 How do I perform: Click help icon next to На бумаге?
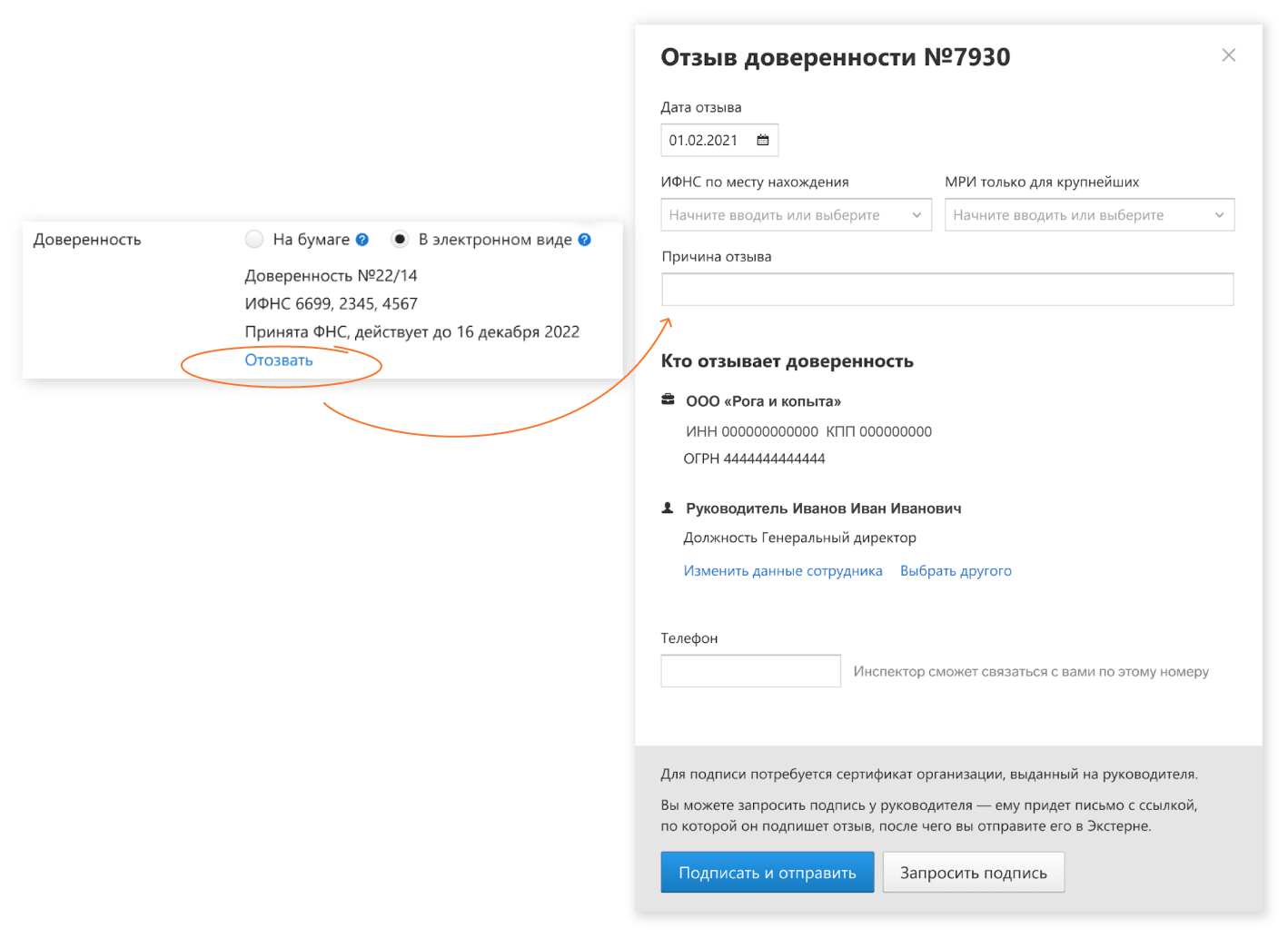point(362,240)
